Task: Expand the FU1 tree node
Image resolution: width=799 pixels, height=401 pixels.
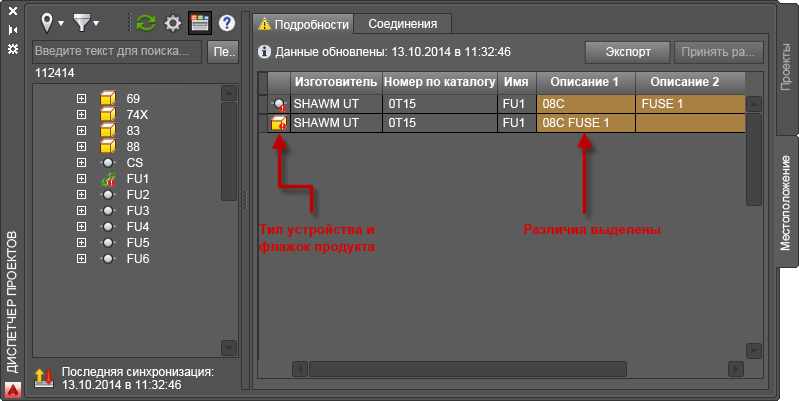Action: point(81,179)
